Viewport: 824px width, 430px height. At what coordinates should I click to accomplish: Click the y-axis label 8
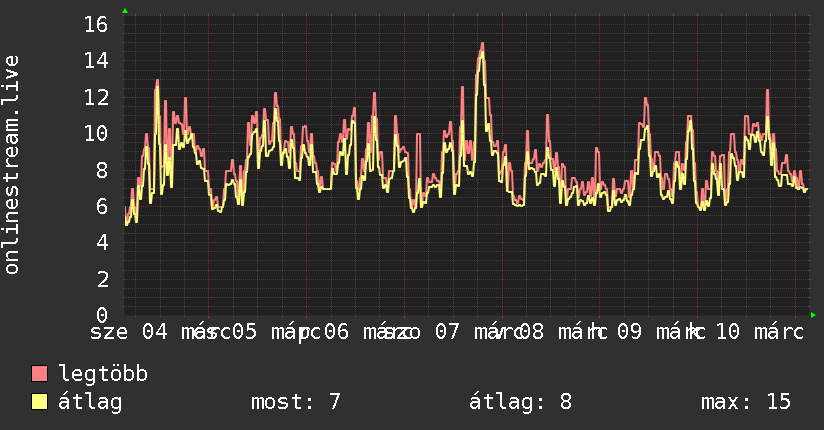click(102, 170)
